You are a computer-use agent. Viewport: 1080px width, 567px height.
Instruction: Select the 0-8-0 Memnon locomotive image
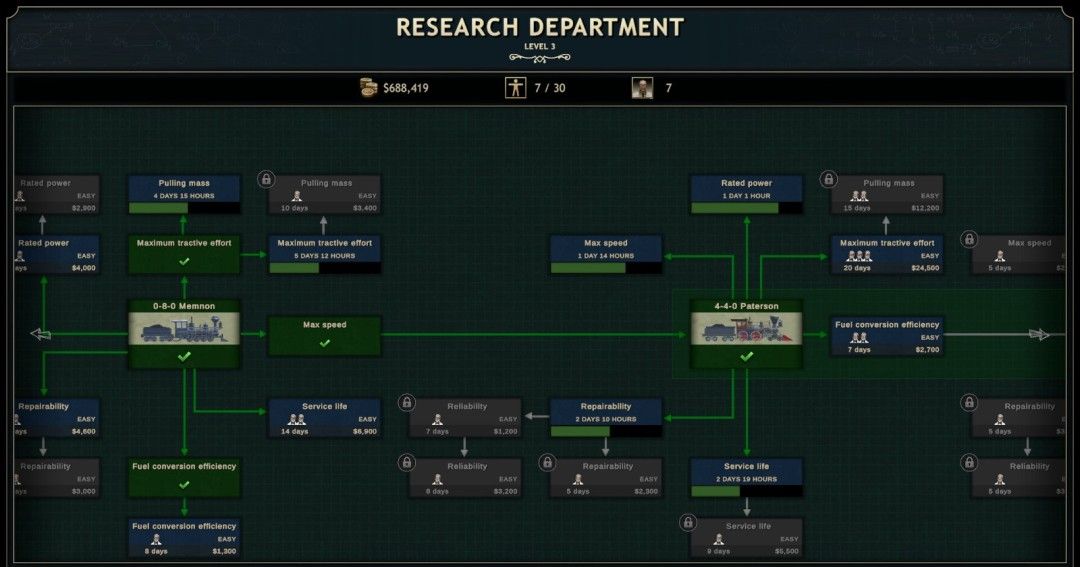coord(184,330)
